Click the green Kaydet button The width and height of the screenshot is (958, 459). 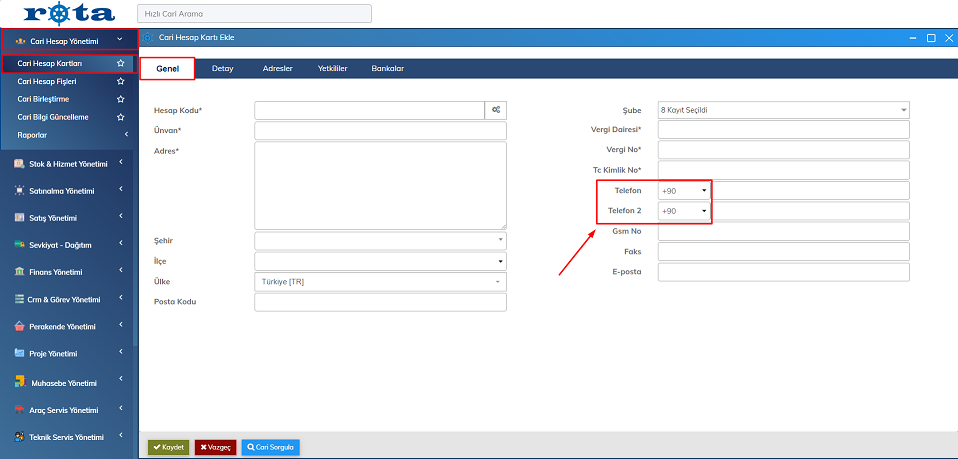168,447
